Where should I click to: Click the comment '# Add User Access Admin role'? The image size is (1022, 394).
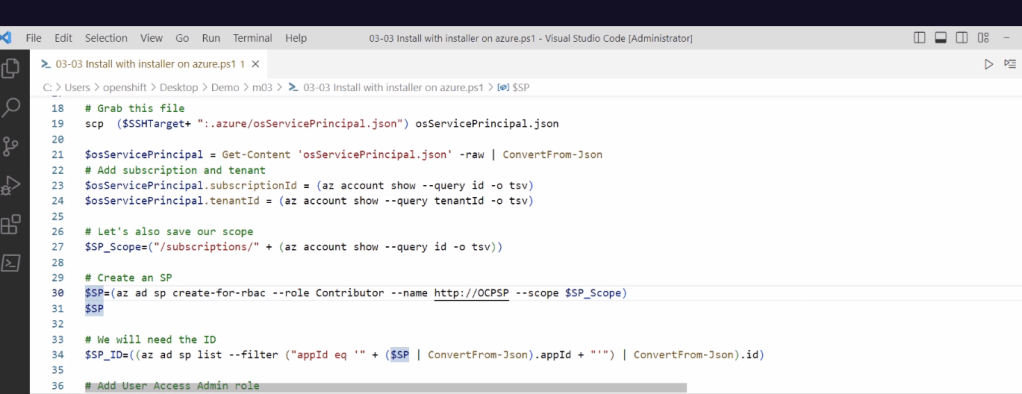172,386
